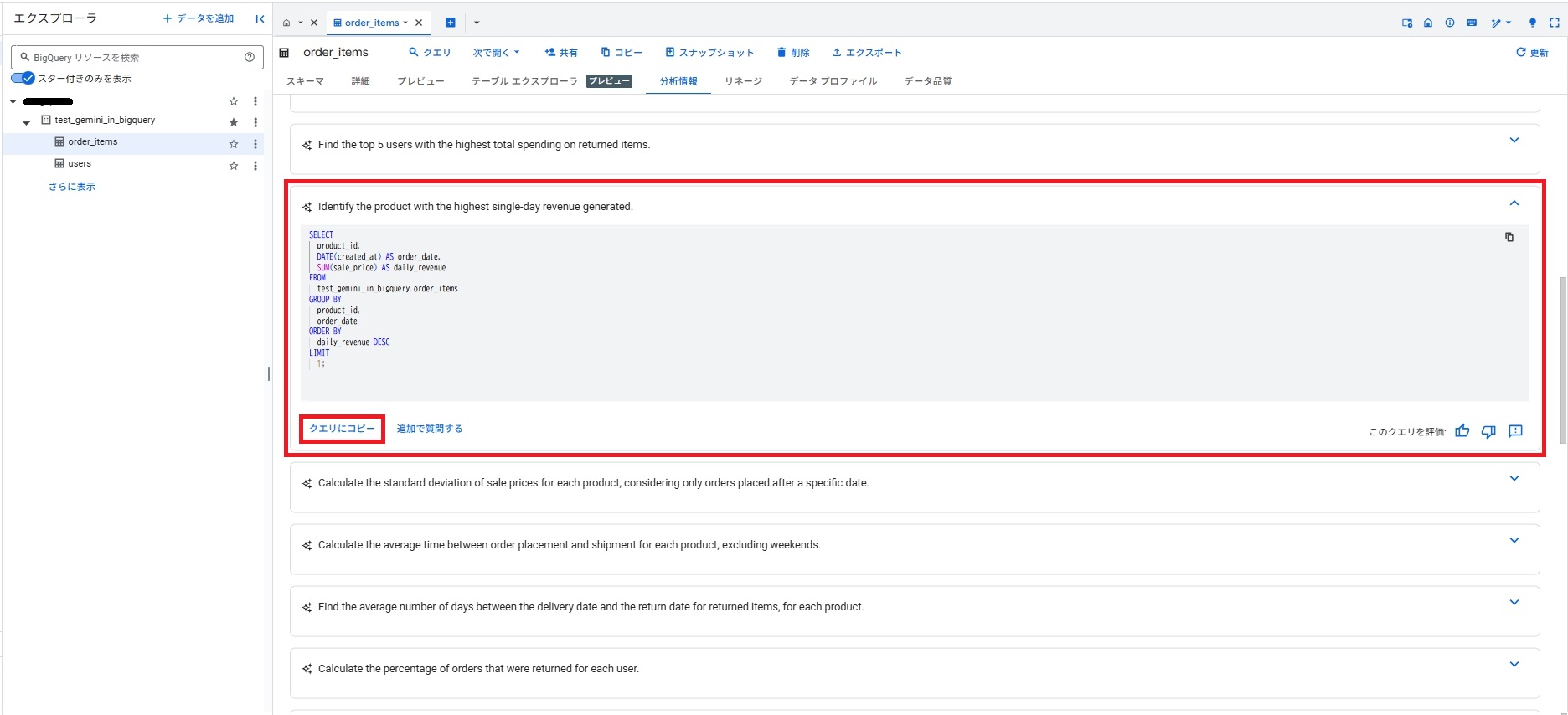Open the データ プロファイル tab
1568x715 pixels.
pos(833,81)
